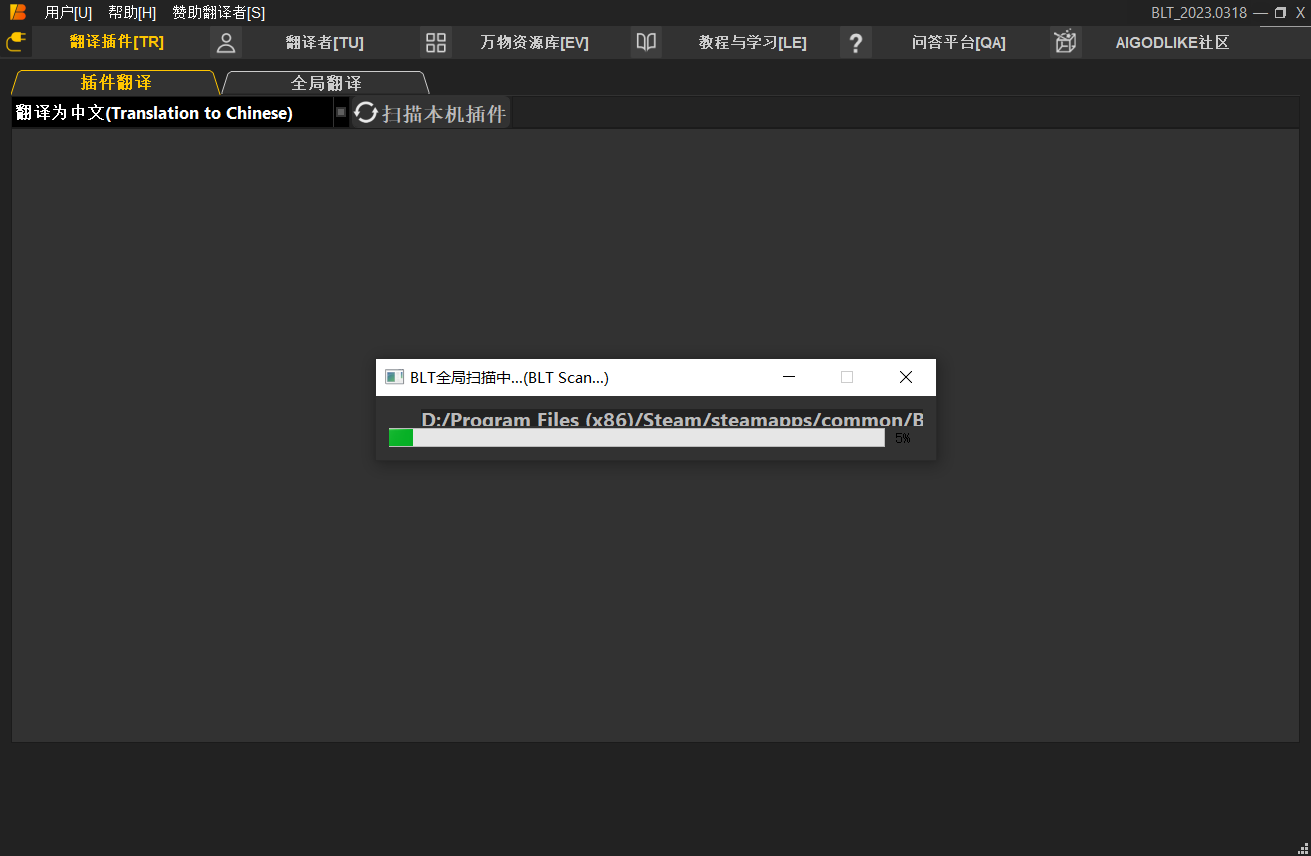1311x856 pixels.
Task: Click the scan dialog maximize button
Action: pos(847,377)
